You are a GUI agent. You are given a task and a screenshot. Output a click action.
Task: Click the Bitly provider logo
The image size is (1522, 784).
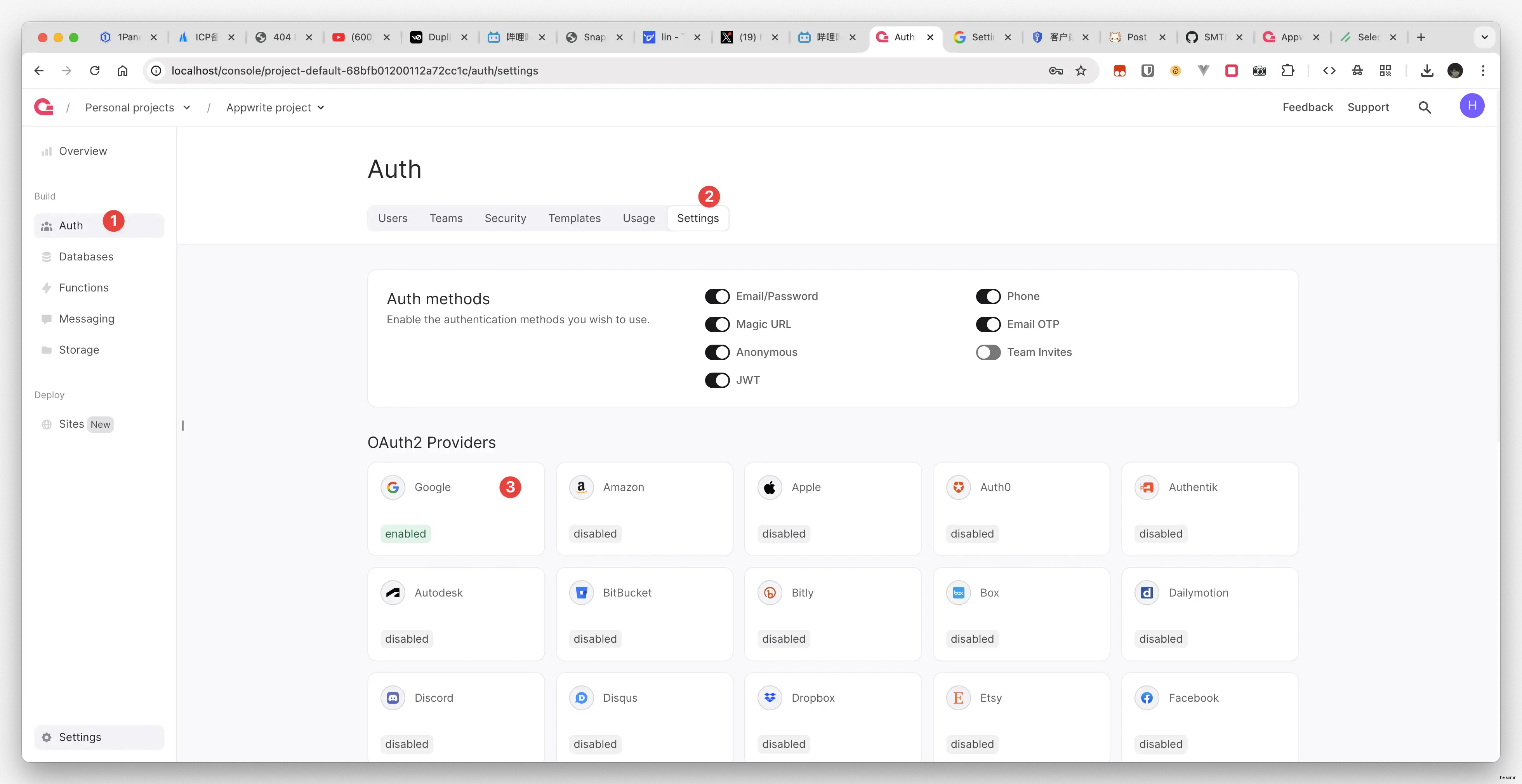coord(770,593)
